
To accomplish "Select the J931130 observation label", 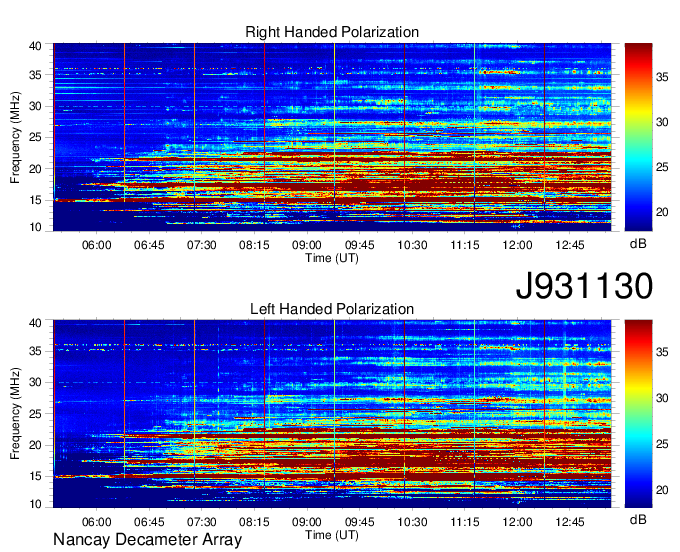I will tap(584, 286).
